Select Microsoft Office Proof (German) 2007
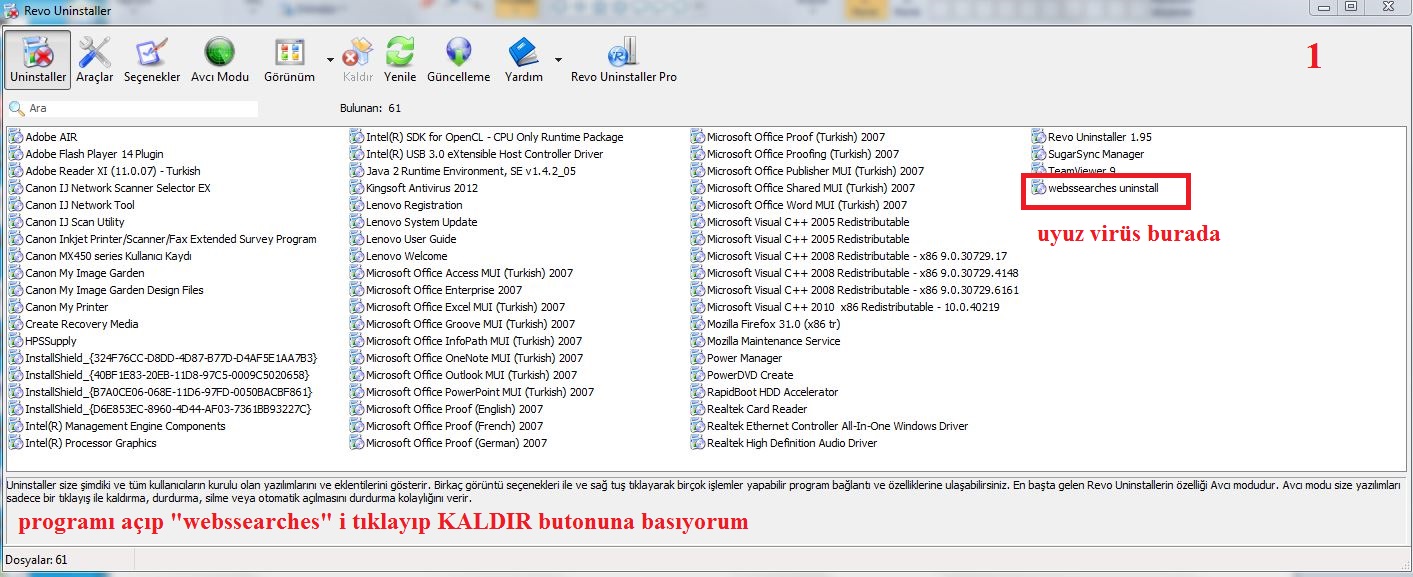Image resolution: width=1413 pixels, height=577 pixels. point(449,443)
